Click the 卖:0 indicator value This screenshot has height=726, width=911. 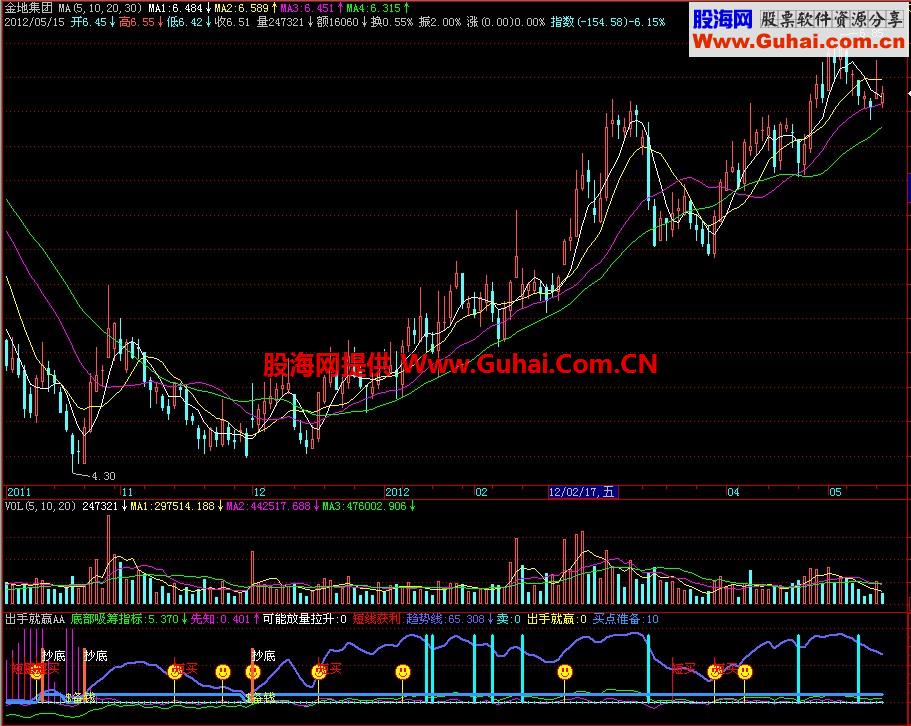click(x=508, y=619)
